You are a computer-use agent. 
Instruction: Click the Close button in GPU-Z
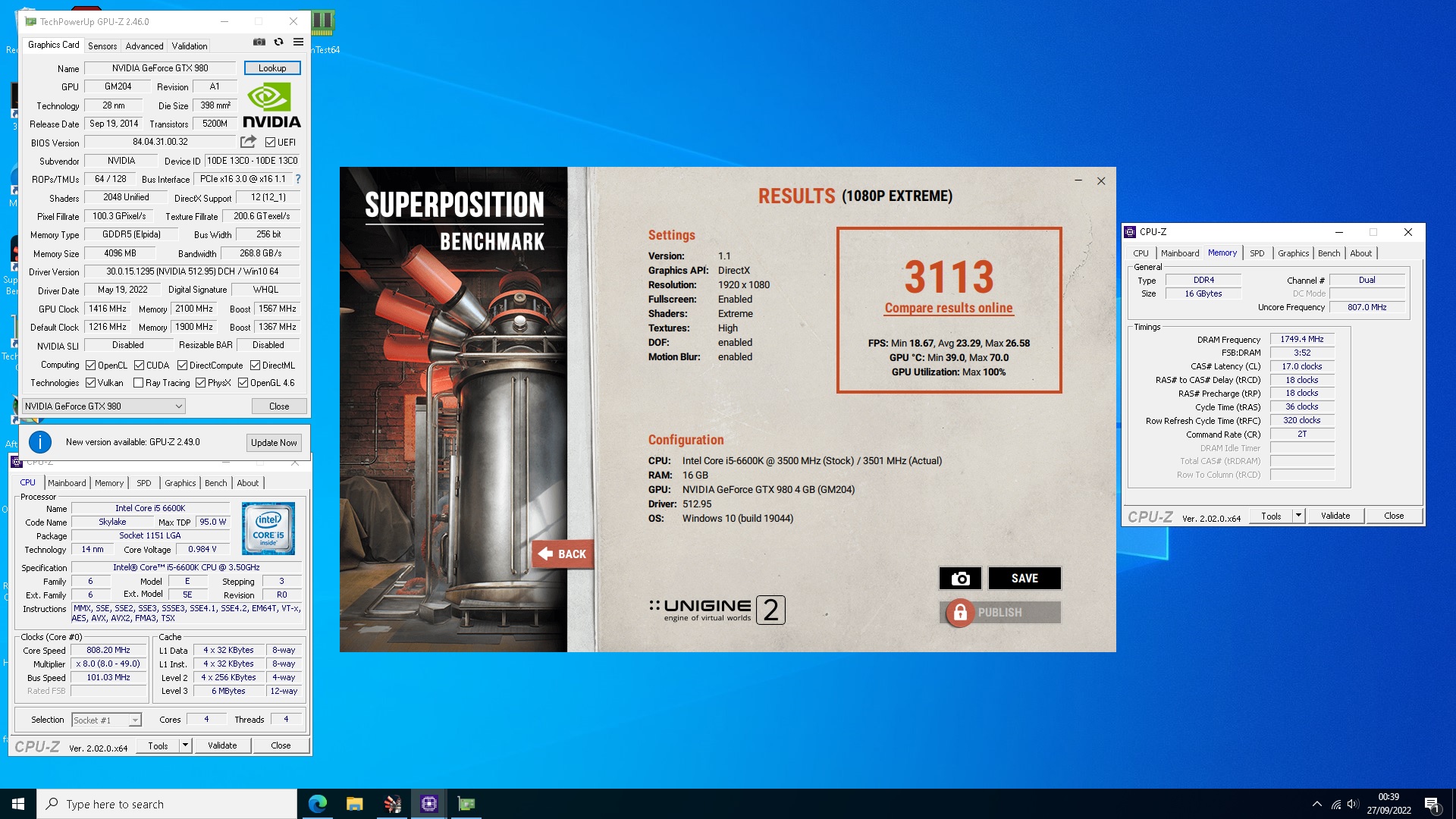click(279, 406)
